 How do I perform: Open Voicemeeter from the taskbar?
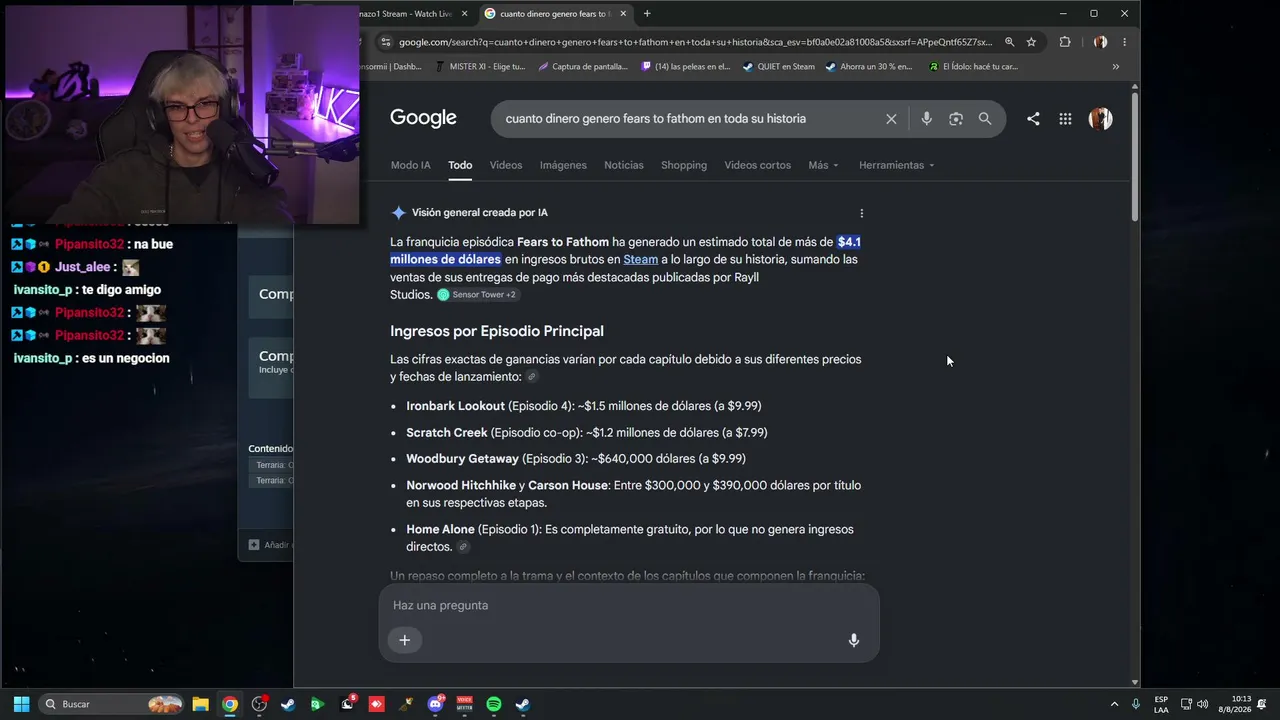(x=464, y=704)
